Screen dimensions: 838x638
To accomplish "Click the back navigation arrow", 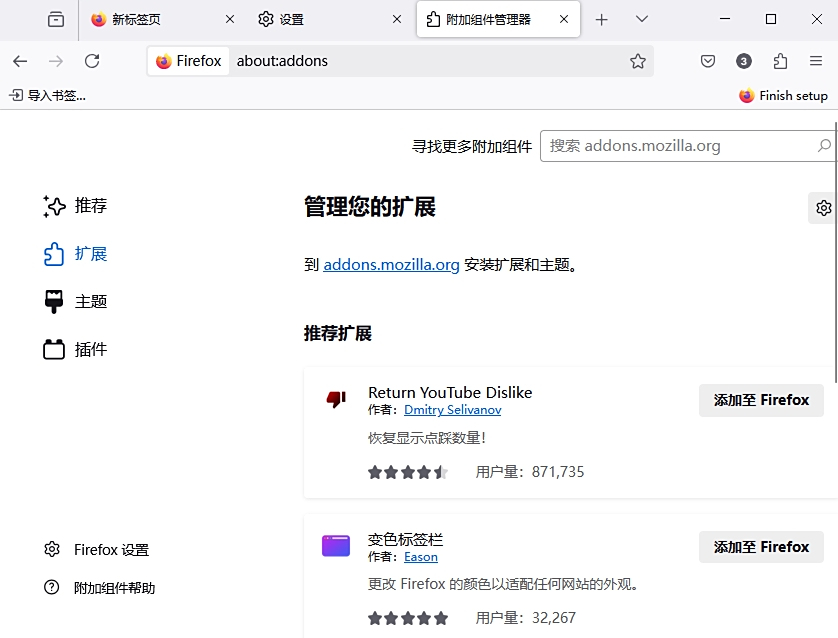I will 20,61.
